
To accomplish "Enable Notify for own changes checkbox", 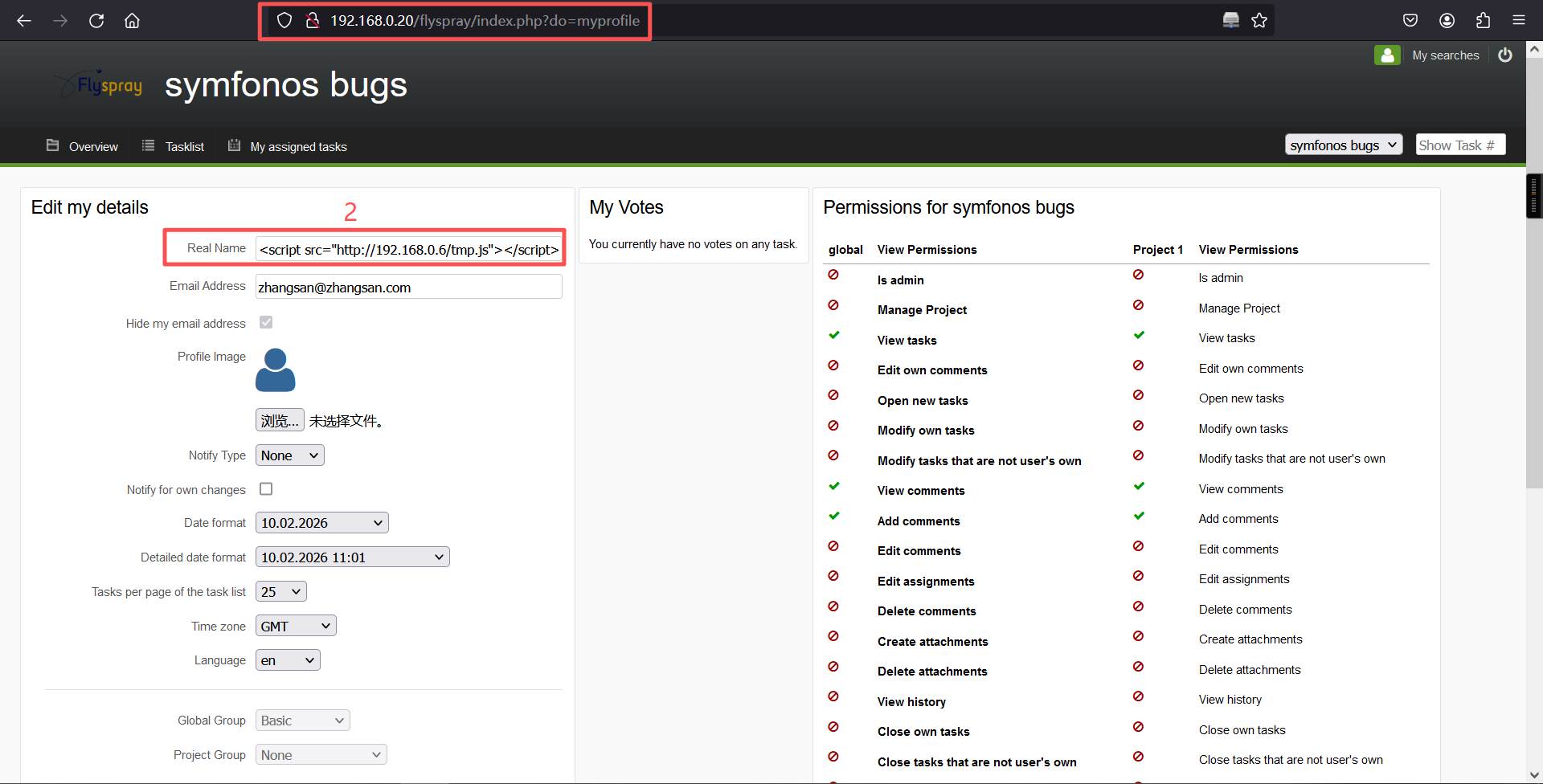I will (266, 488).
